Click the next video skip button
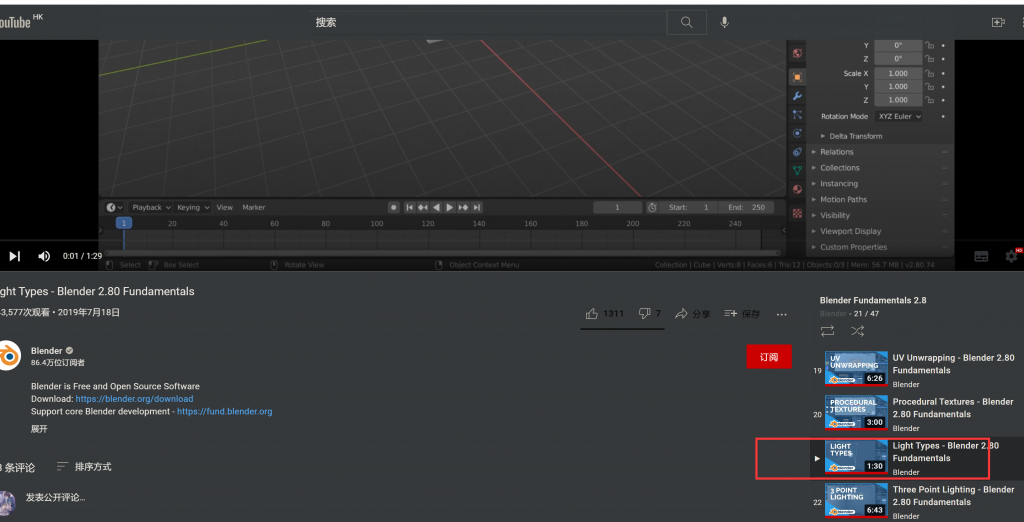1024x522 pixels. 15,256
